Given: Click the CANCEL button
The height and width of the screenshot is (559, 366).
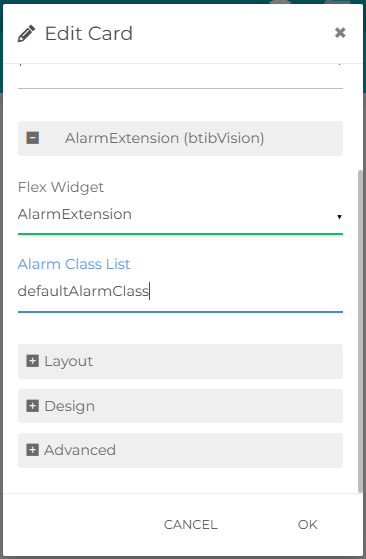Looking at the screenshot, I should coord(190,524).
